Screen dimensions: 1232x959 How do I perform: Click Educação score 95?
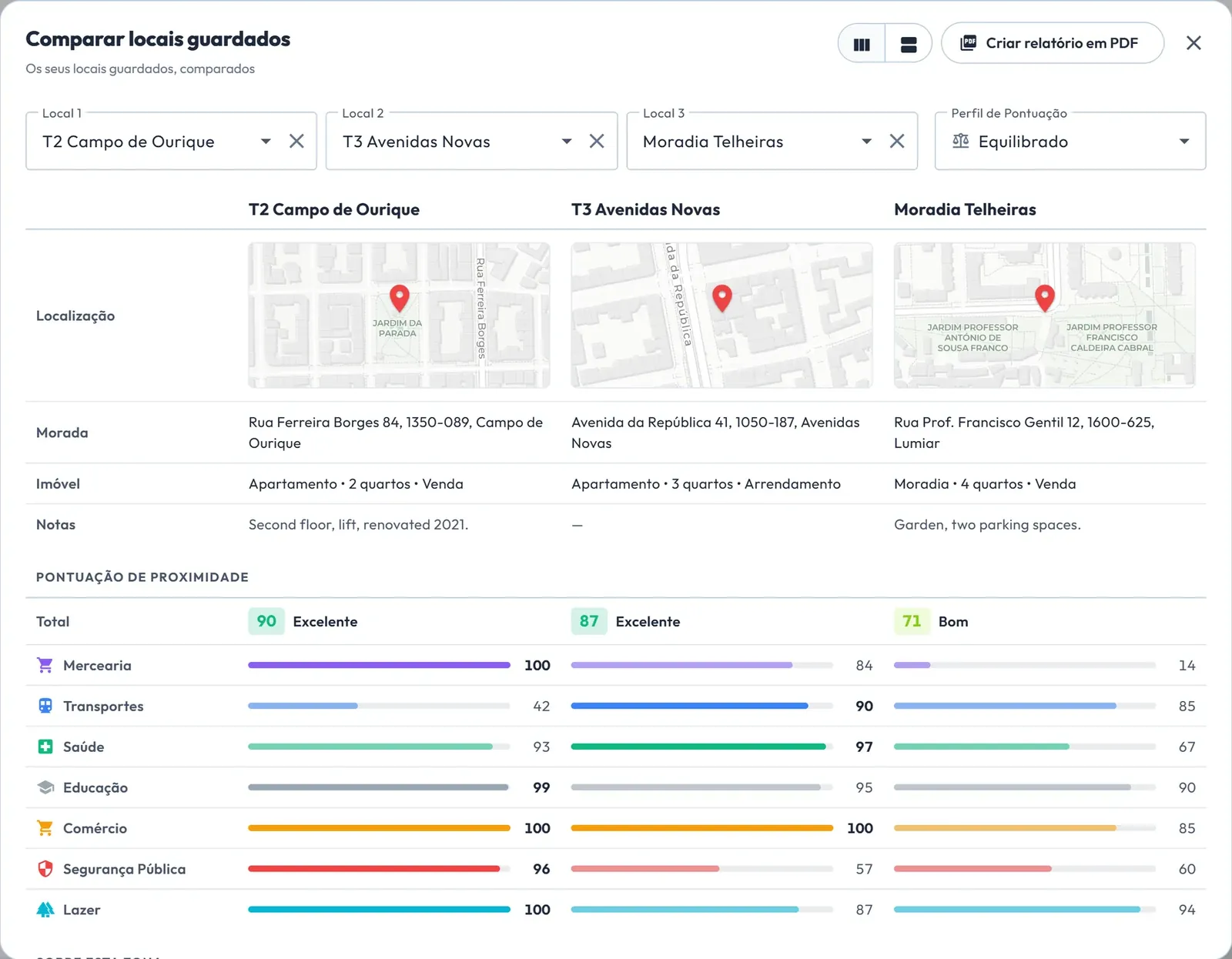[864, 787]
